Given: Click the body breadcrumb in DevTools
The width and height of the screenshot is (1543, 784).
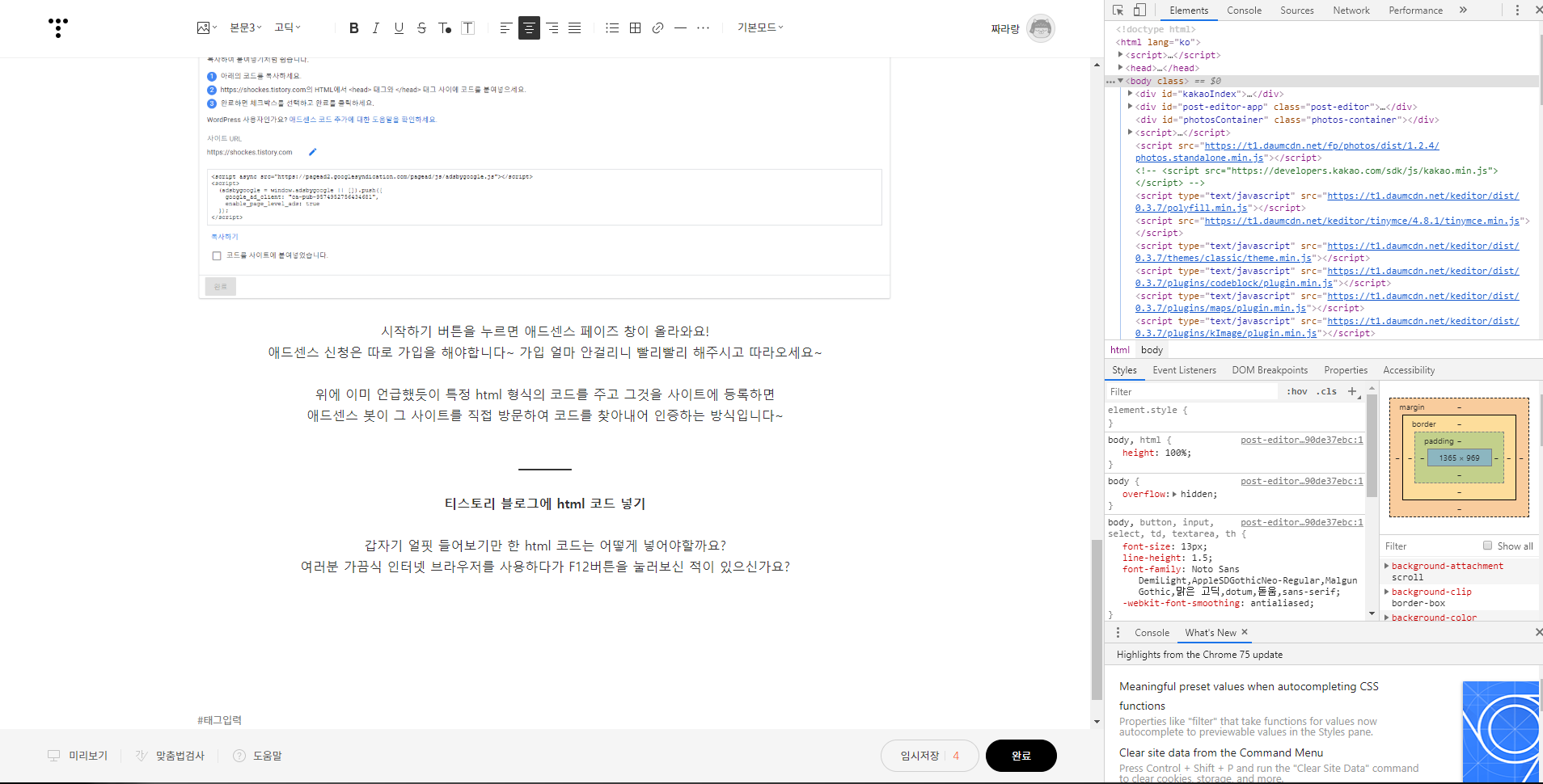Looking at the screenshot, I should [x=1152, y=350].
